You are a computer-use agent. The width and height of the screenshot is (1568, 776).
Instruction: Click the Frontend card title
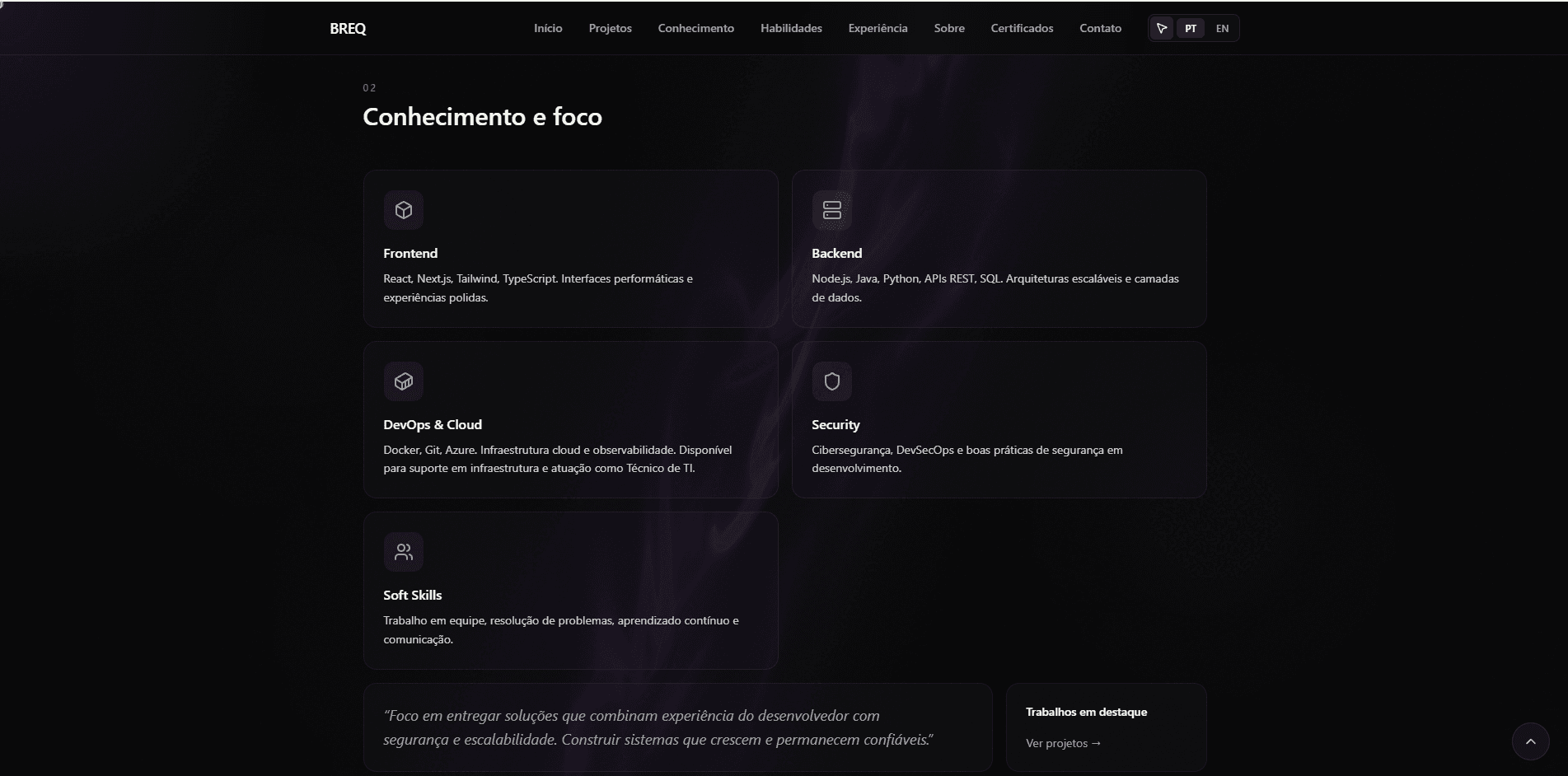tap(410, 254)
